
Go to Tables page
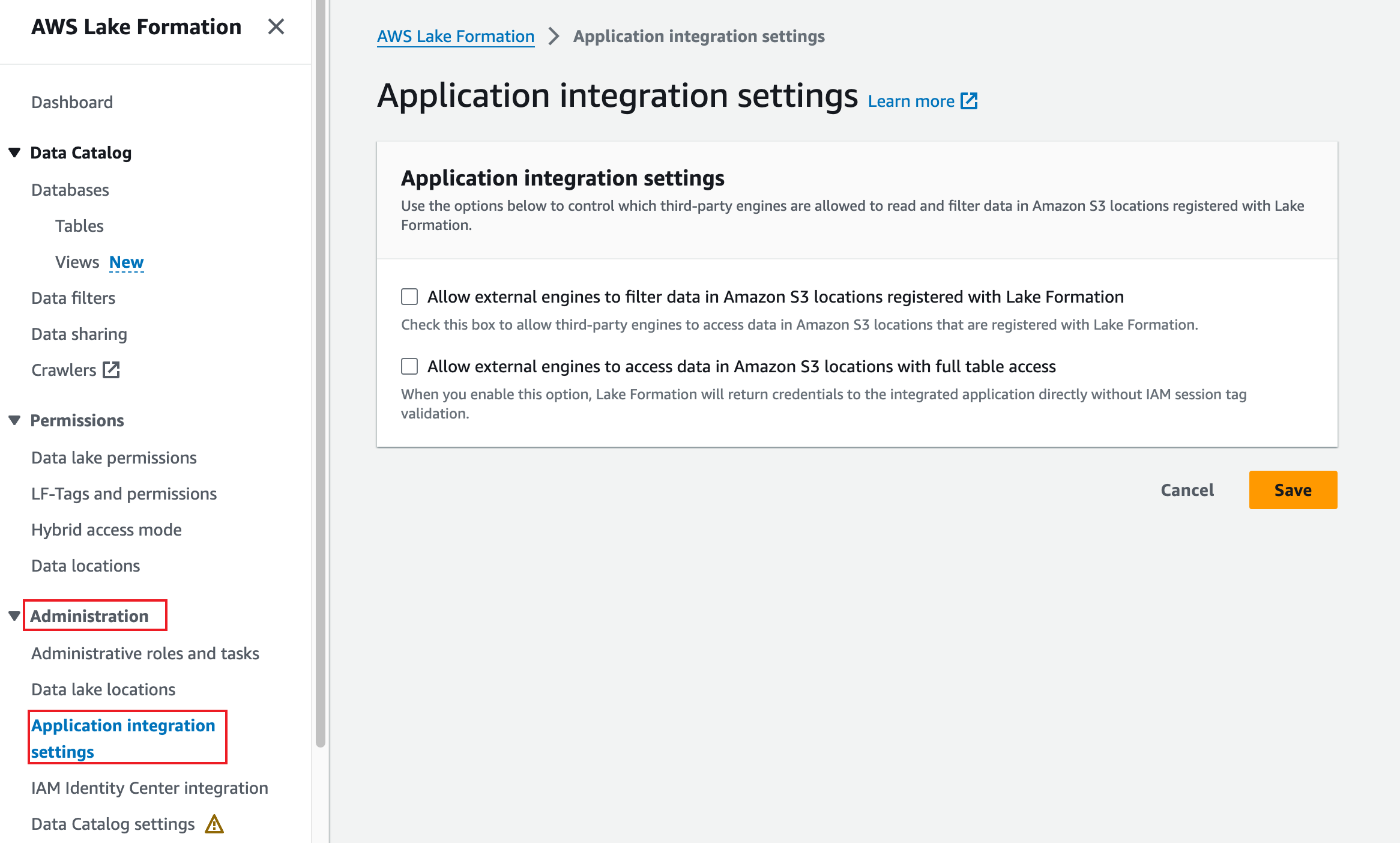pos(79,226)
